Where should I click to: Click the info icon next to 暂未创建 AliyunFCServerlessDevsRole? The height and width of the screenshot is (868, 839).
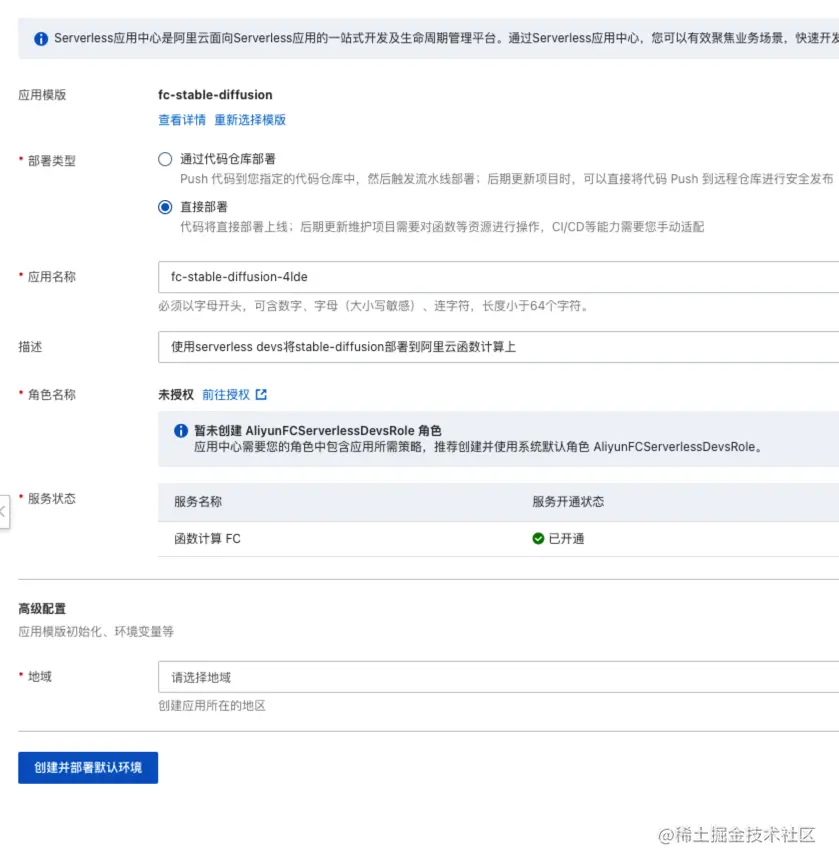(181, 431)
